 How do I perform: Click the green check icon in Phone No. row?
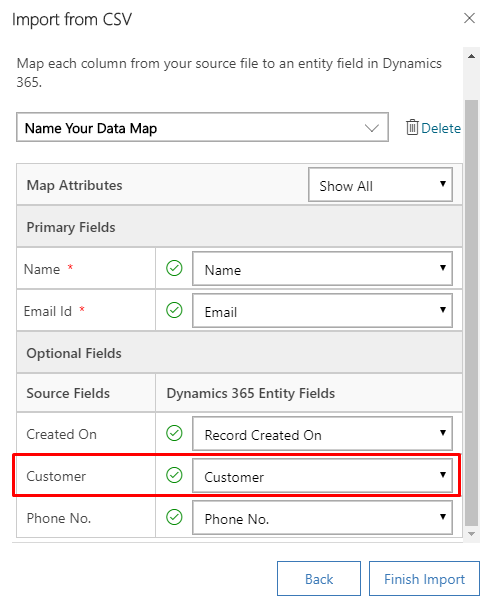[x=174, y=517]
